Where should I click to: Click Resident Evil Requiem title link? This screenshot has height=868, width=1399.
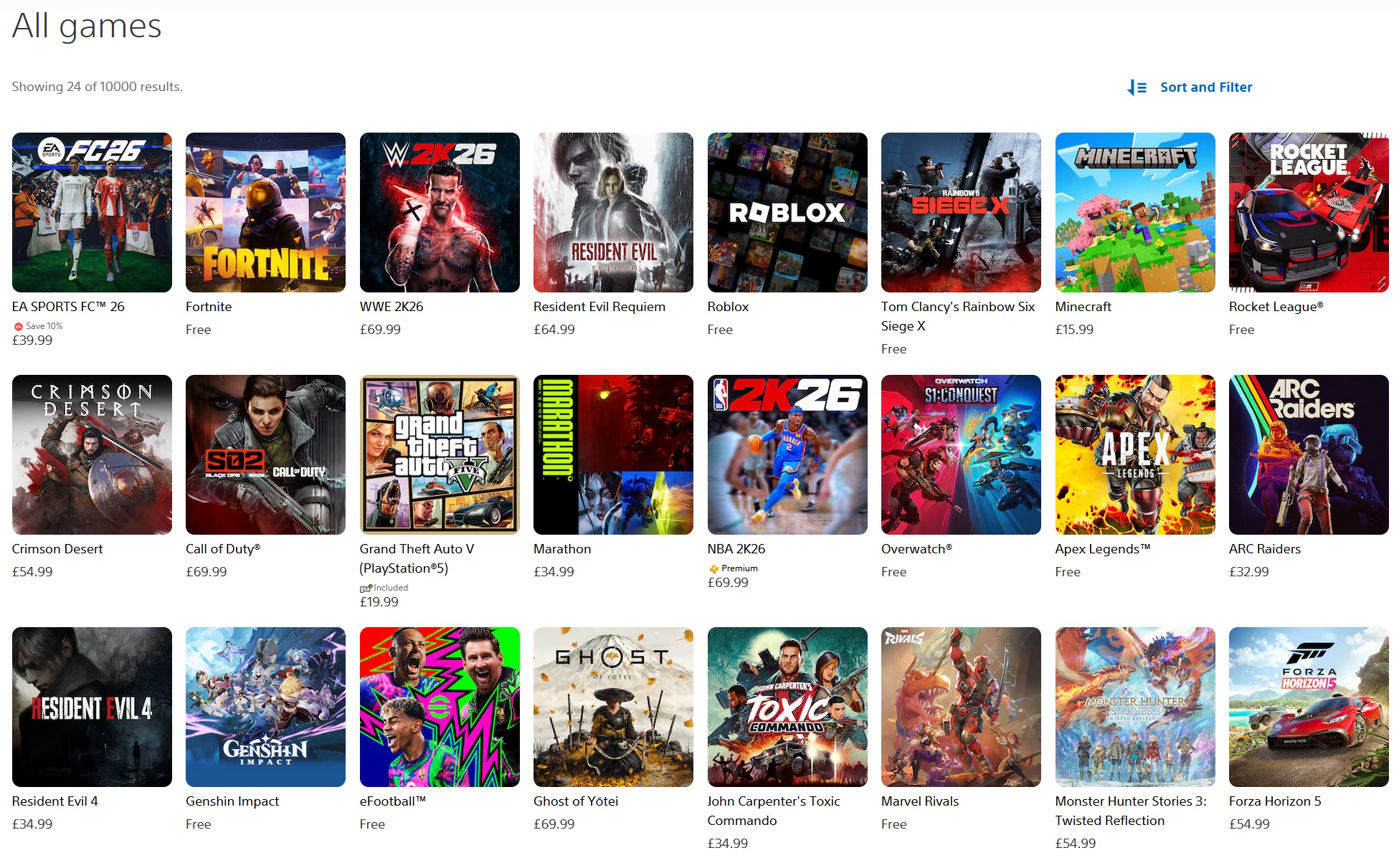point(599,307)
